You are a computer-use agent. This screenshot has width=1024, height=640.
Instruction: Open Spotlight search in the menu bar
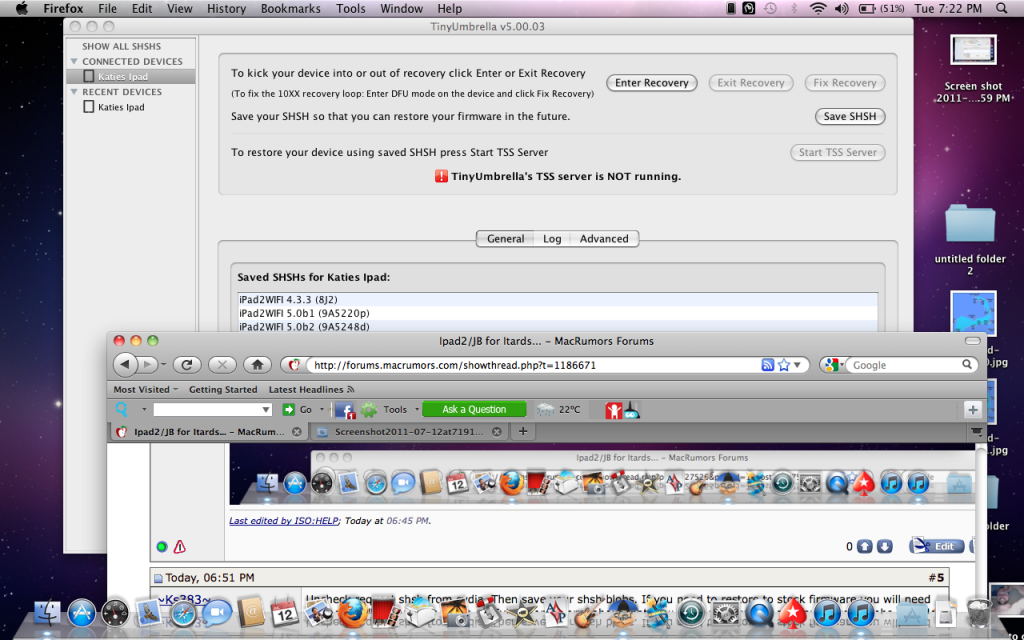coord(1002,8)
